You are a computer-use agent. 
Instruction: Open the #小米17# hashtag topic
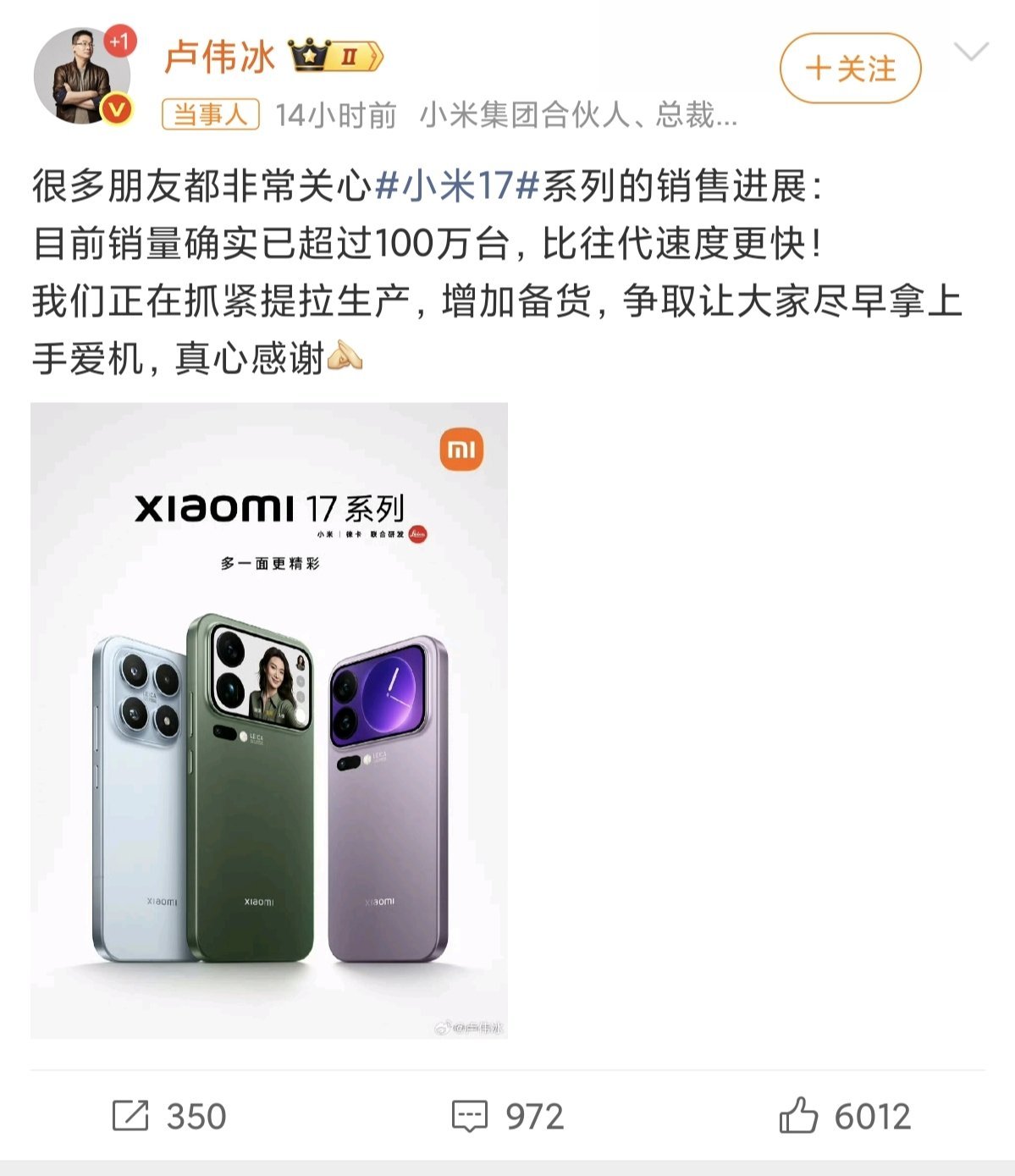pos(457,185)
